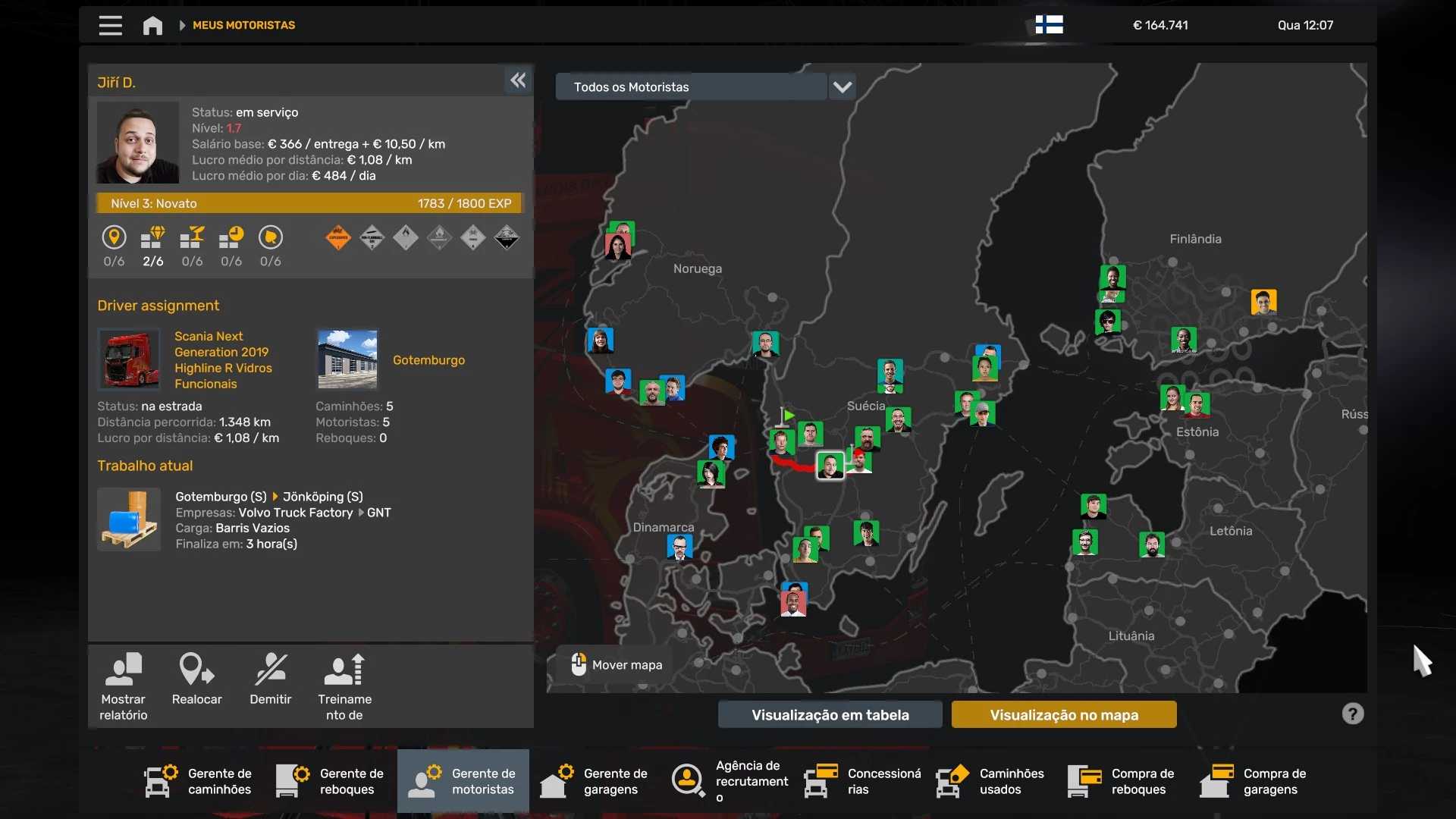Click the explosives ADR skill icon
This screenshot has height=819, width=1456.
(338, 238)
